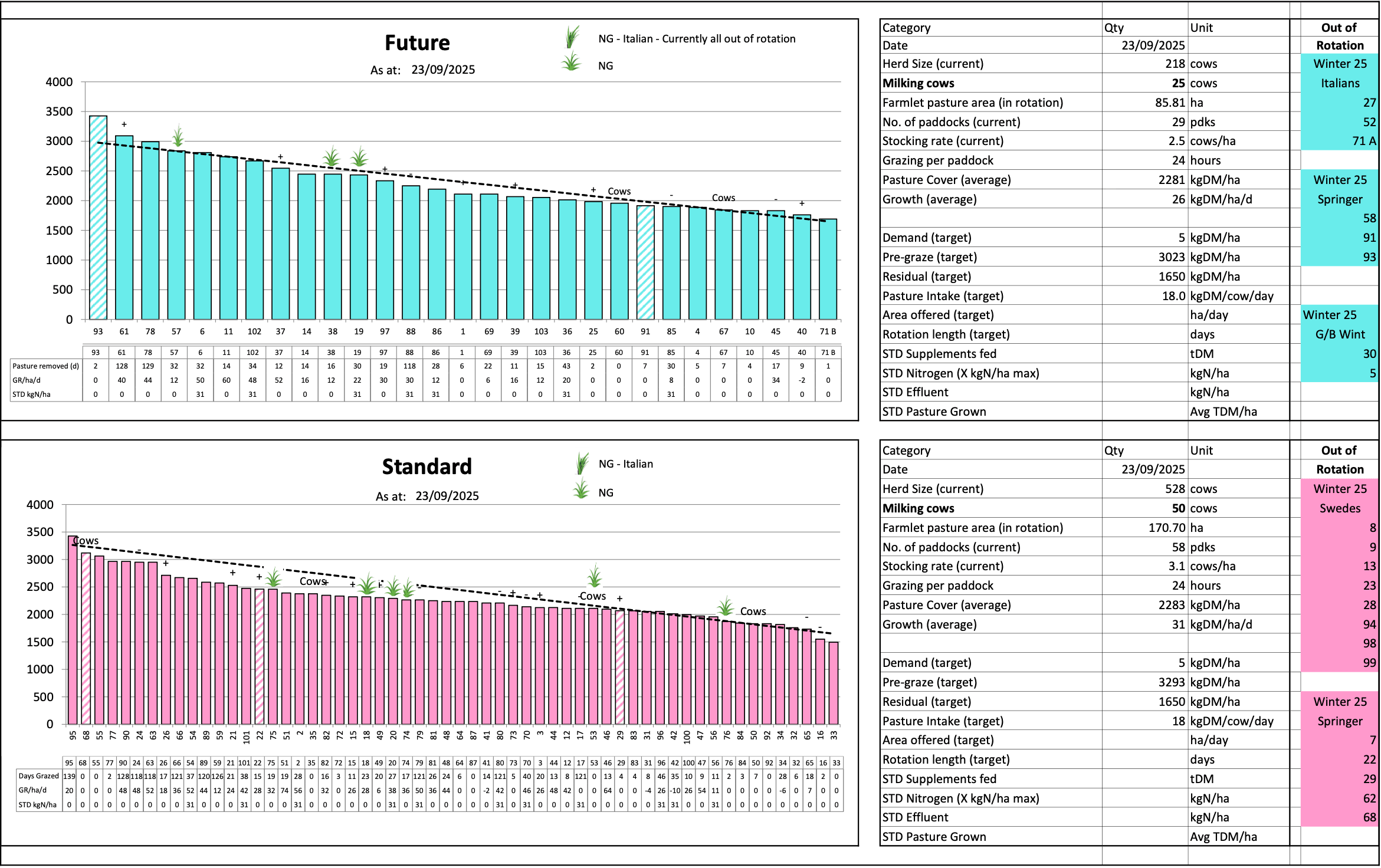Click grass icon above paddock 38 bar, Future chart
The image size is (1381, 868).
click(x=332, y=157)
